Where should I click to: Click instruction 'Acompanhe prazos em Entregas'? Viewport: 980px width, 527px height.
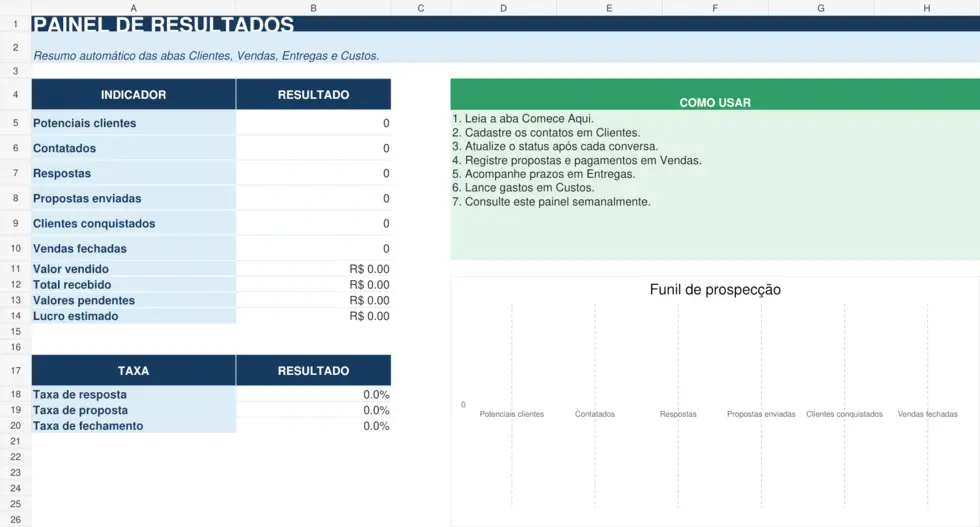coord(544,174)
